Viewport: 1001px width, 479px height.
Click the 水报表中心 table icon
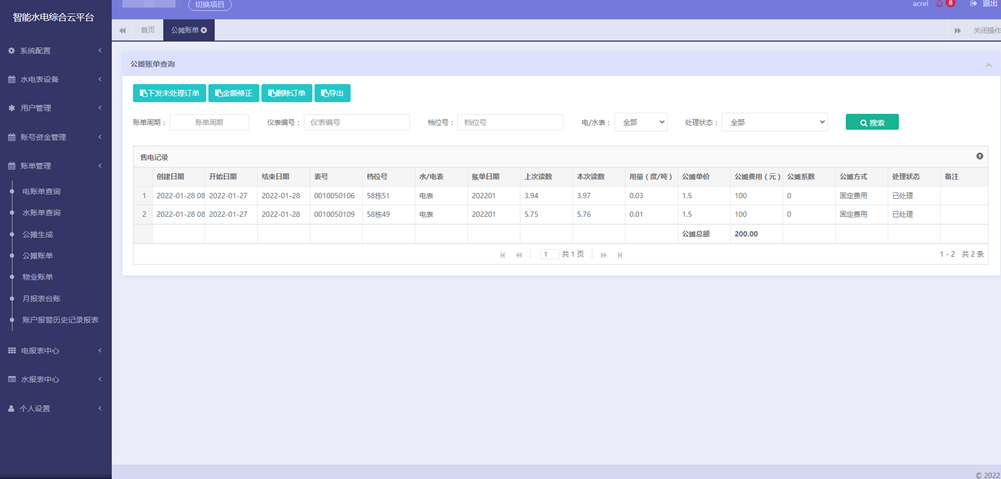11,379
